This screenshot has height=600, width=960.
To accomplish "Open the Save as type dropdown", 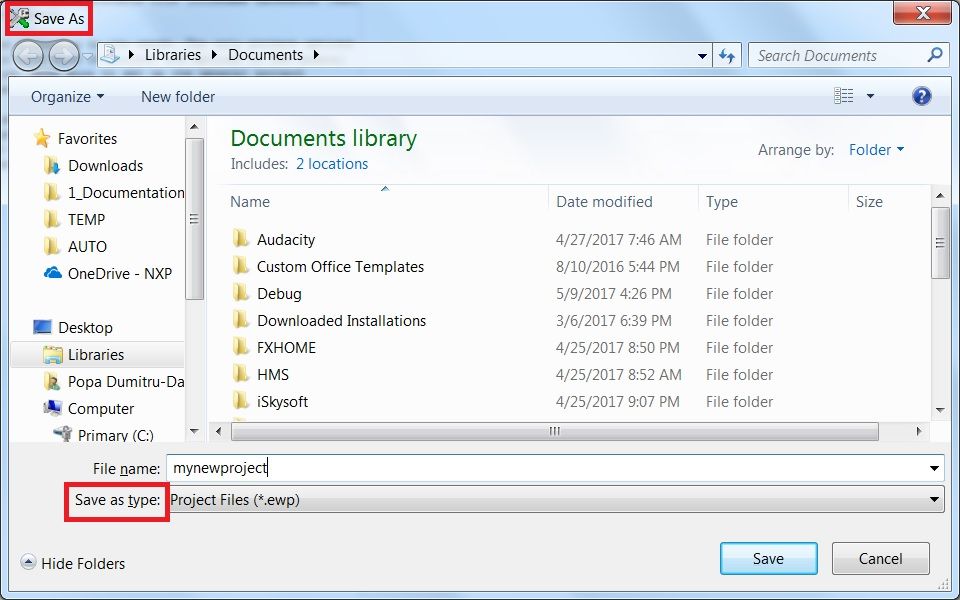I will (555, 500).
